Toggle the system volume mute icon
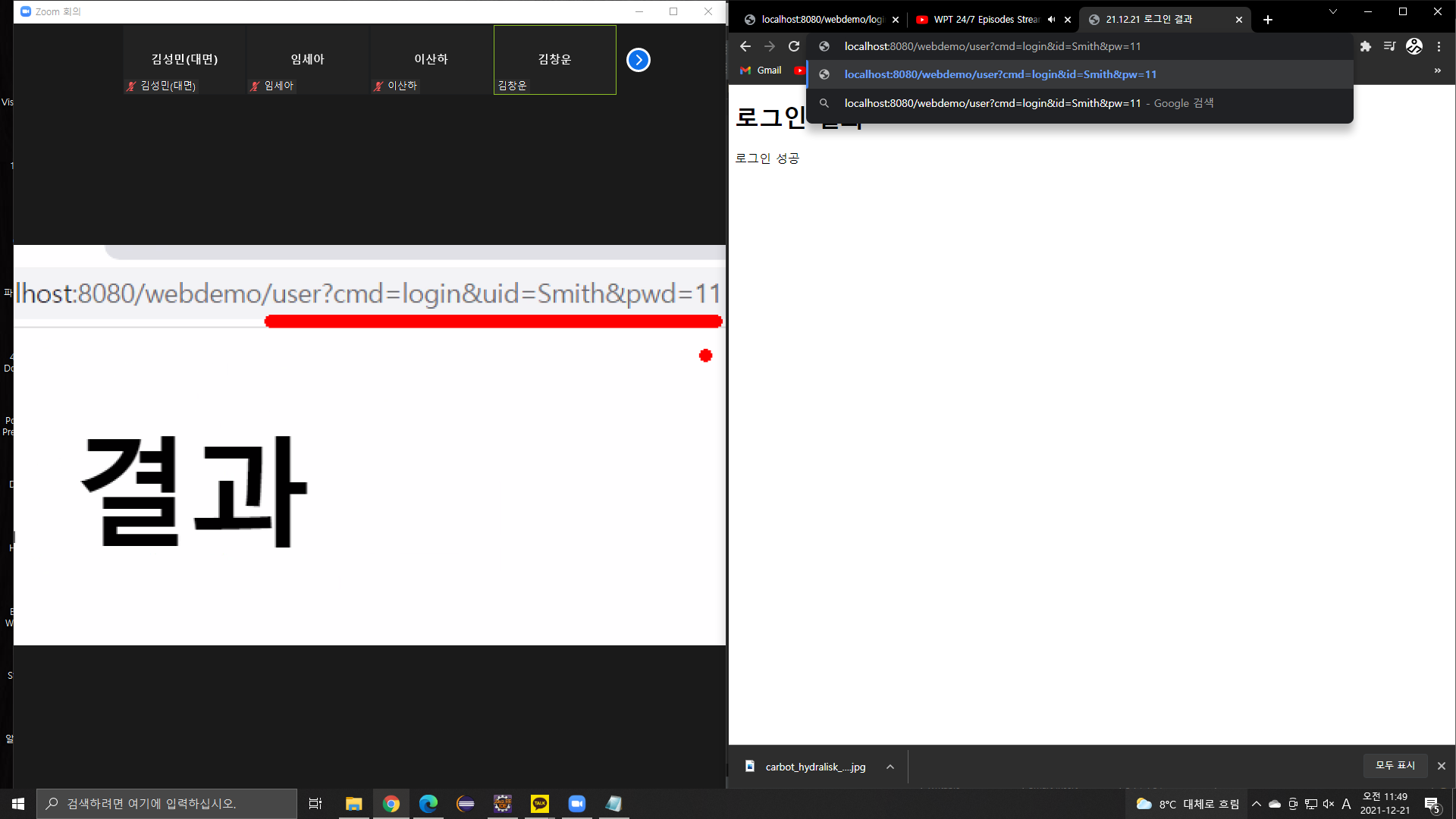 point(1329,804)
